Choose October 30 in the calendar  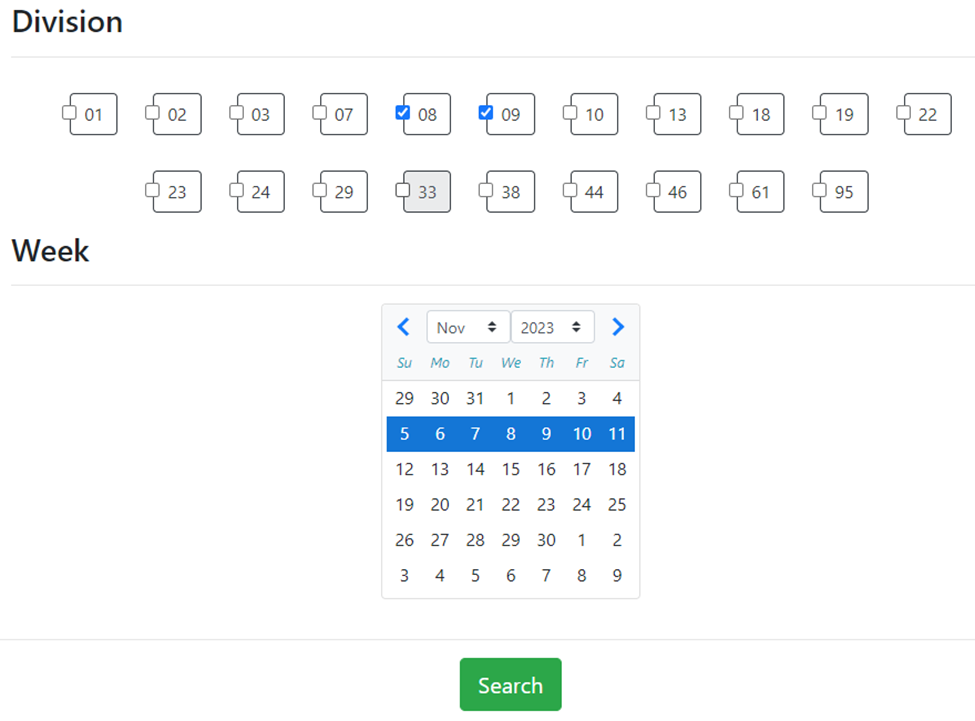point(440,398)
